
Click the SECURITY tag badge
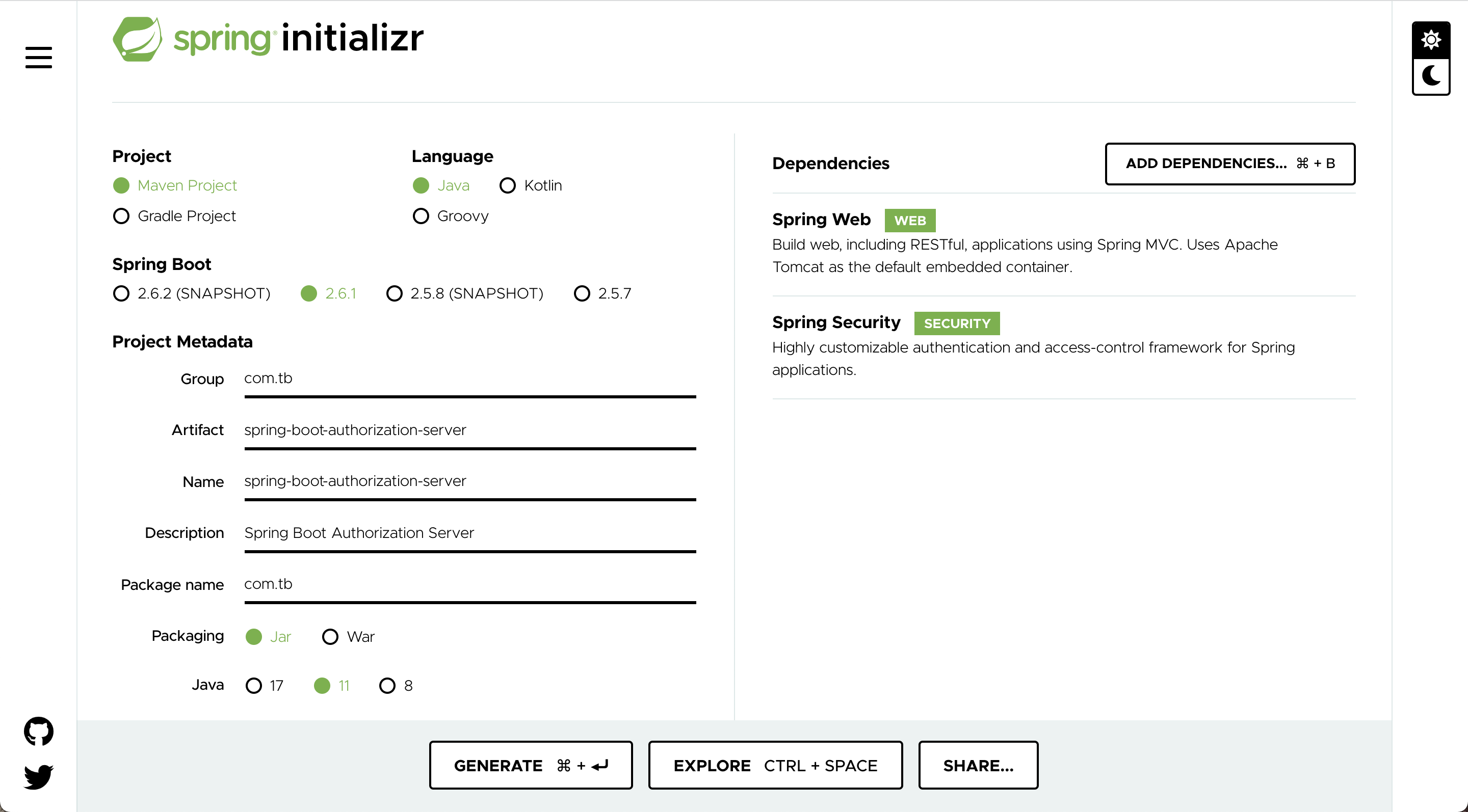click(x=957, y=323)
